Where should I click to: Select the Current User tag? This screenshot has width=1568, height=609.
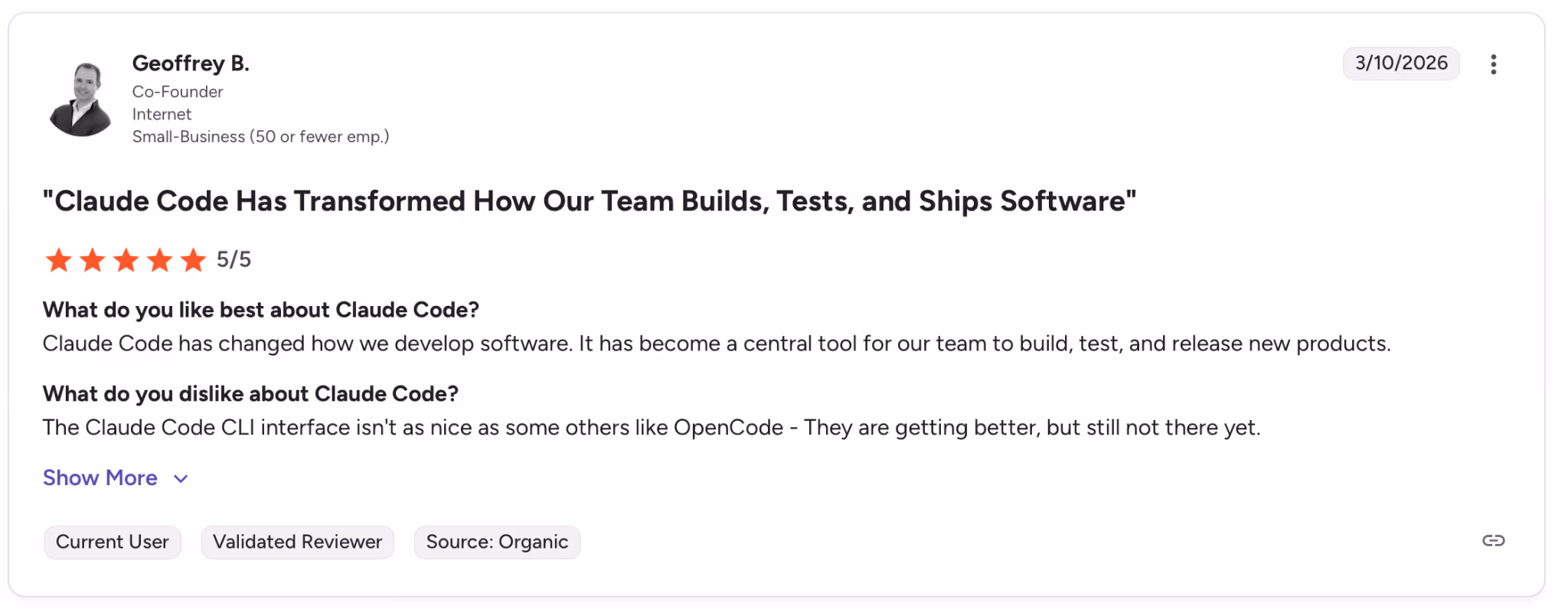click(x=113, y=542)
